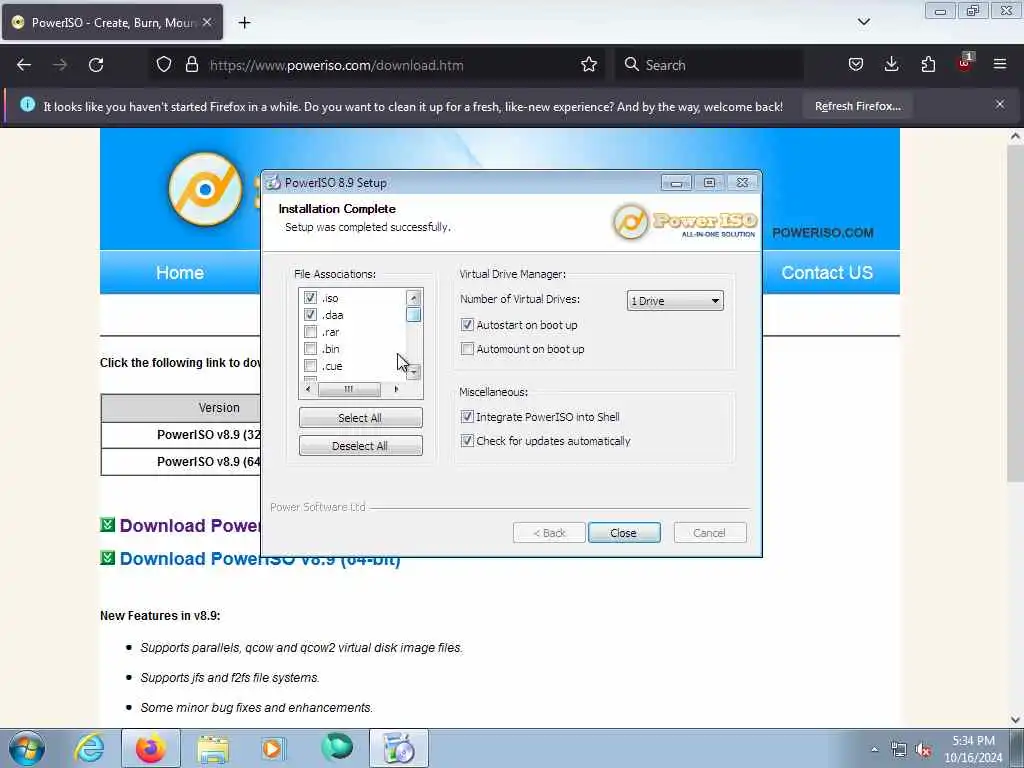
Task: Click the Select All button
Action: coord(360,417)
